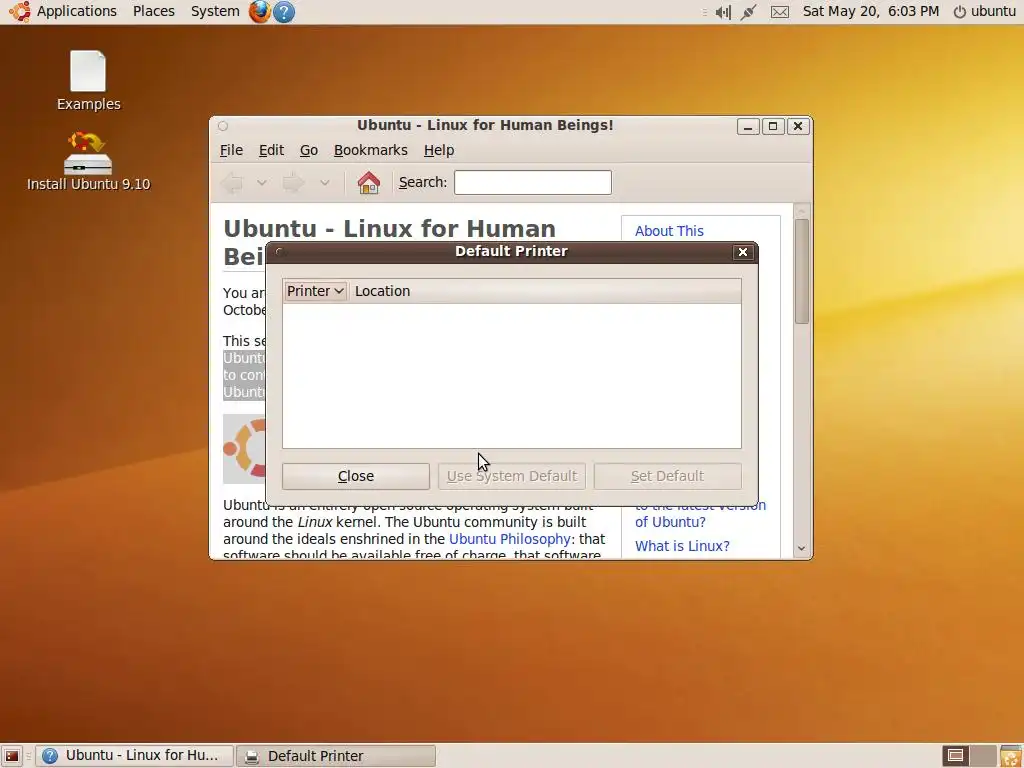Image resolution: width=1024 pixels, height=768 pixels.
Task: Launch the Install Ubuntu 9.10 icon
Action: pos(88,161)
